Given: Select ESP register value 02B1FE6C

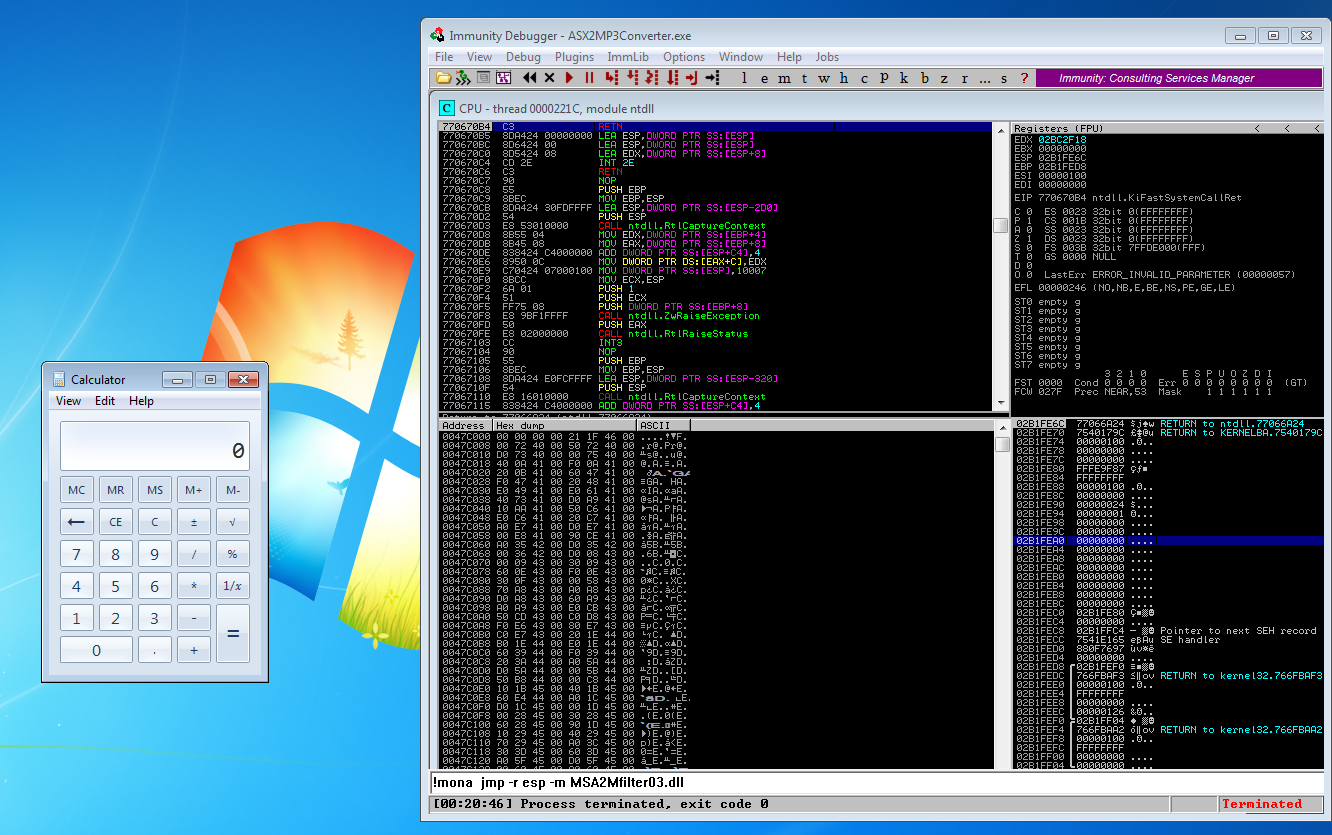Looking at the screenshot, I should coord(1060,158).
